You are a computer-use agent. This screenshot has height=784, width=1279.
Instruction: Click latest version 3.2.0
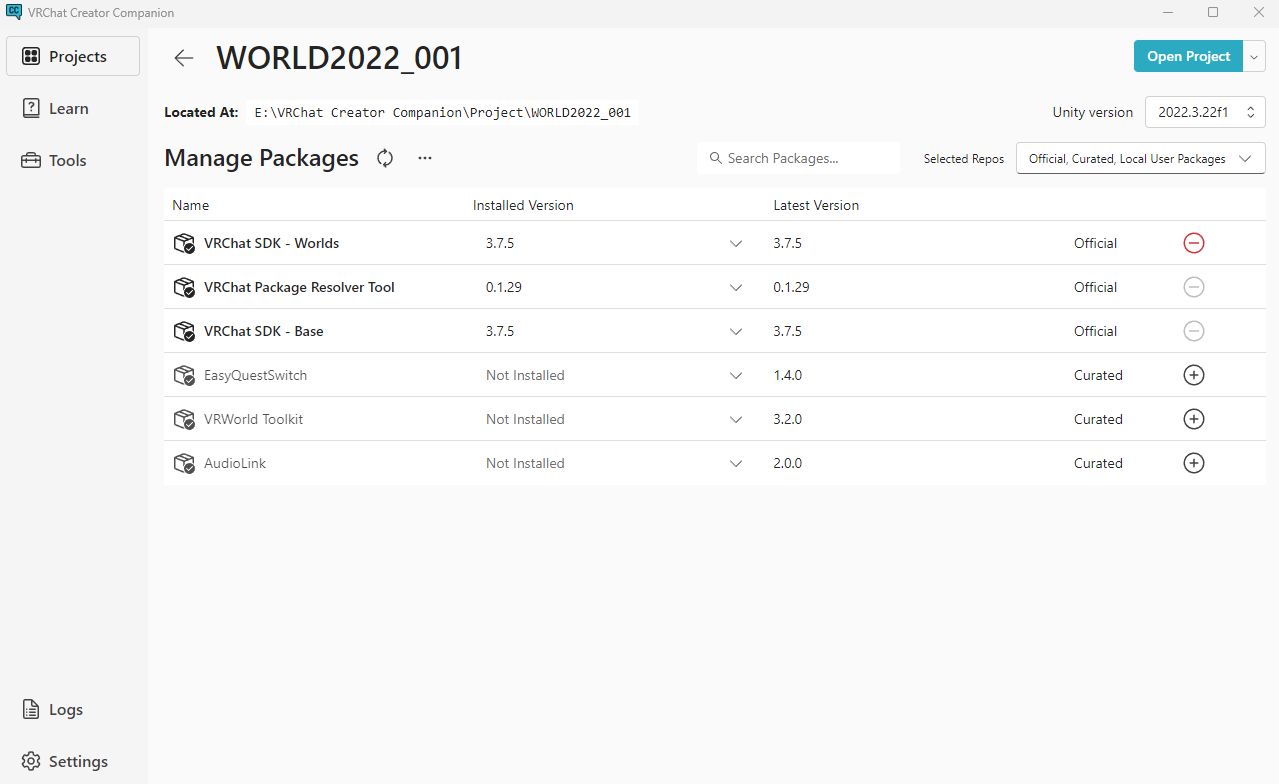(787, 419)
